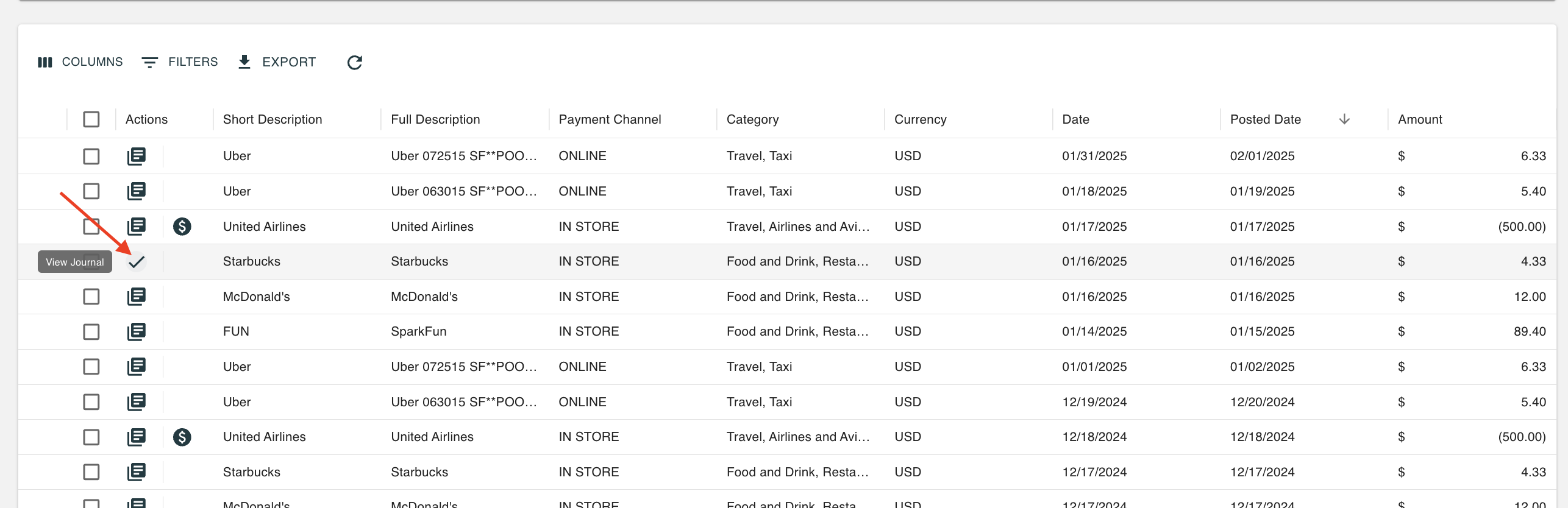Sort by Full Description column header

pyautogui.click(x=435, y=119)
